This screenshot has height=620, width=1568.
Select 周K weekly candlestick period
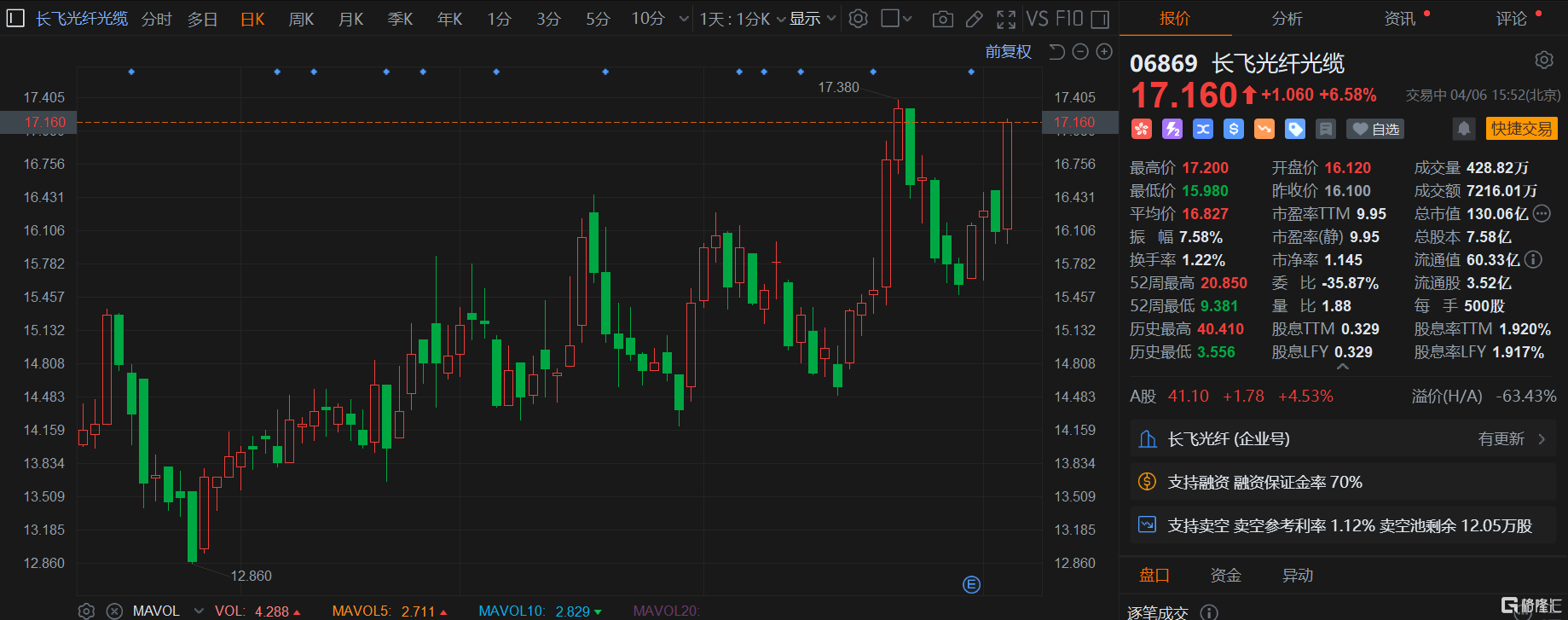coord(301,19)
